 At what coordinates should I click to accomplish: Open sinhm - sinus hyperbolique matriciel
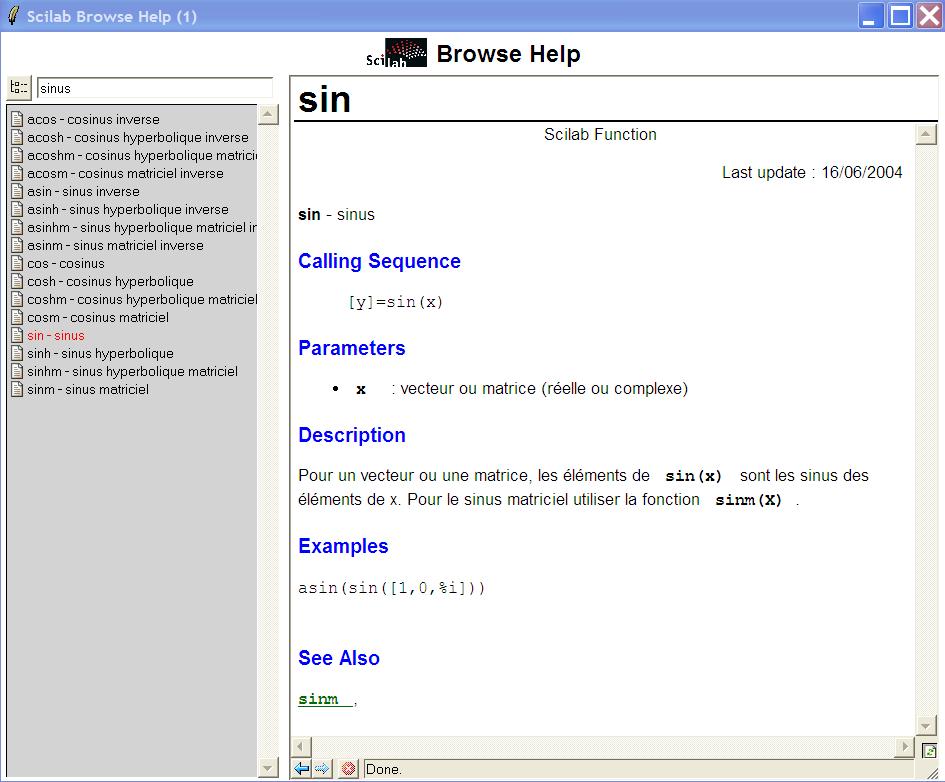(x=132, y=372)
